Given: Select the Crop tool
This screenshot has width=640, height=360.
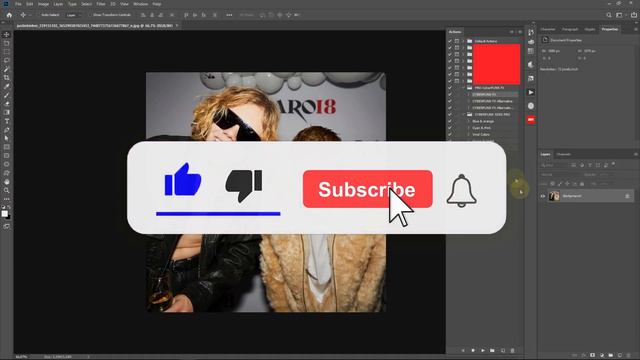Looking at the screenshot, I should click(7, 78).
